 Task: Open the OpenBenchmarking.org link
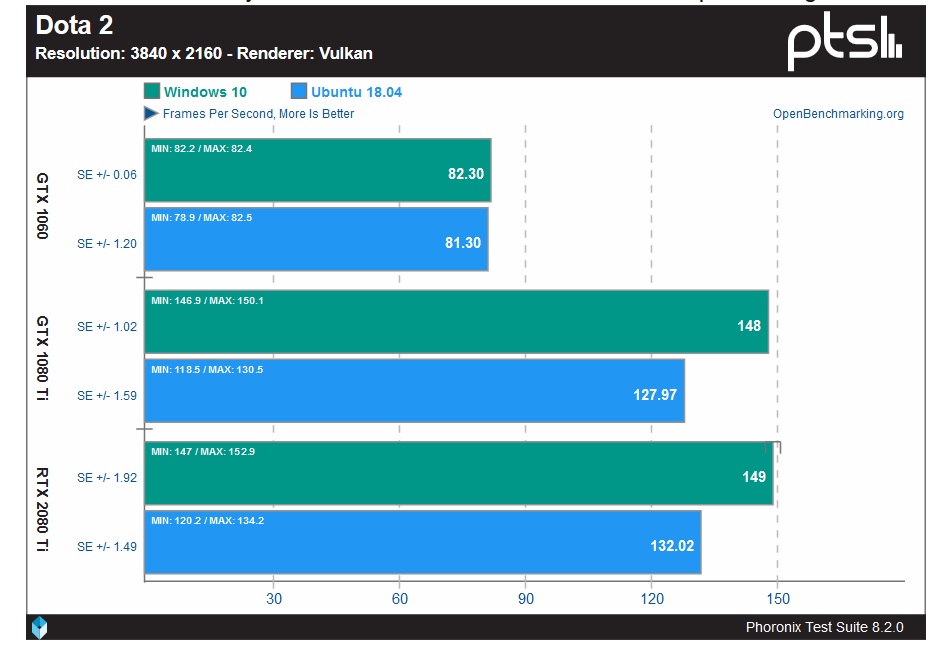[838, 114]
